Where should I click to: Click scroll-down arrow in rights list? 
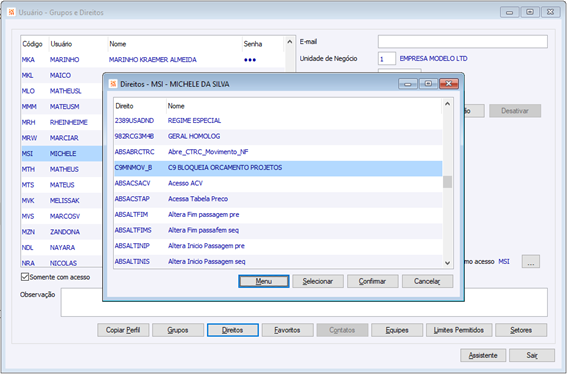(447, 263)
